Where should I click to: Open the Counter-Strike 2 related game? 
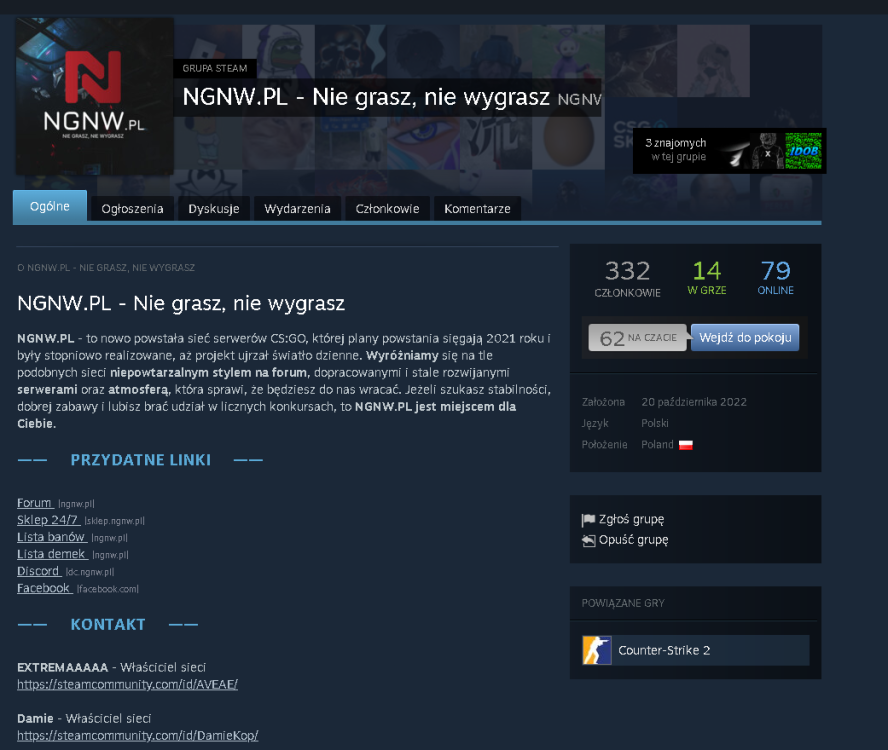coord(695,650)
